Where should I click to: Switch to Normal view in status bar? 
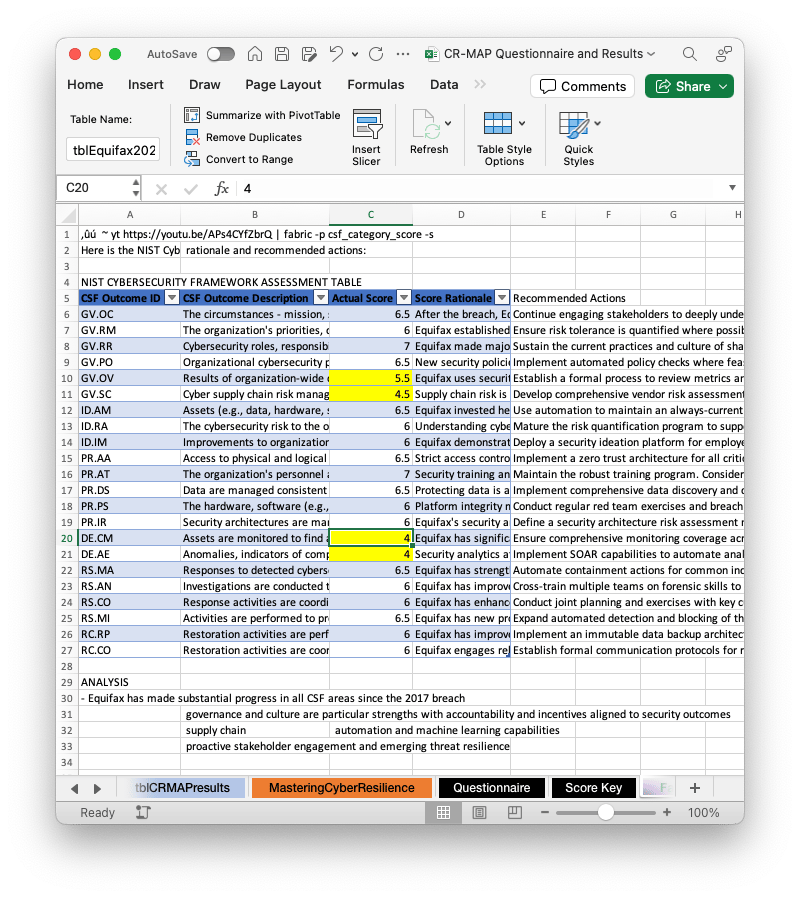443,812
